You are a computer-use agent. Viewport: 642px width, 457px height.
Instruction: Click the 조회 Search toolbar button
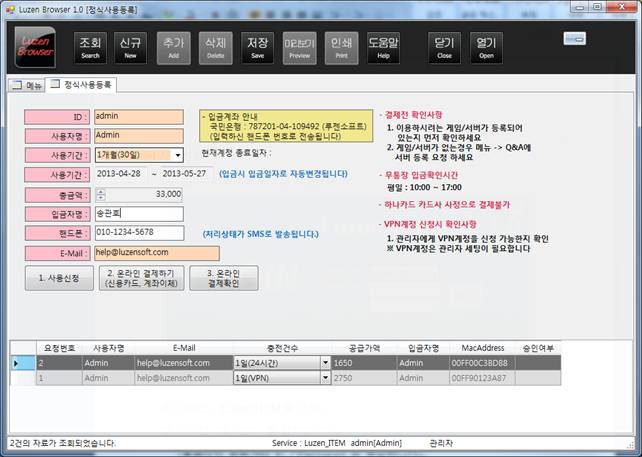click(x=90, y=47)
